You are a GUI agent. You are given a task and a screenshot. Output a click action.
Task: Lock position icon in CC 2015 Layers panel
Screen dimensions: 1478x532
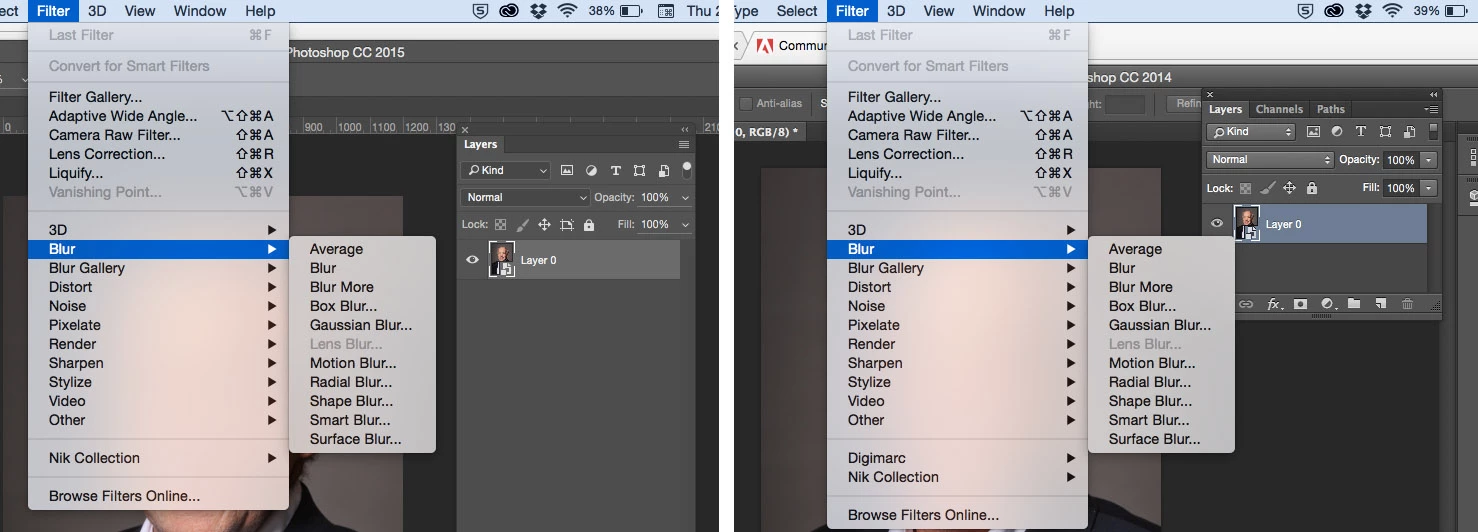point(544,225)
